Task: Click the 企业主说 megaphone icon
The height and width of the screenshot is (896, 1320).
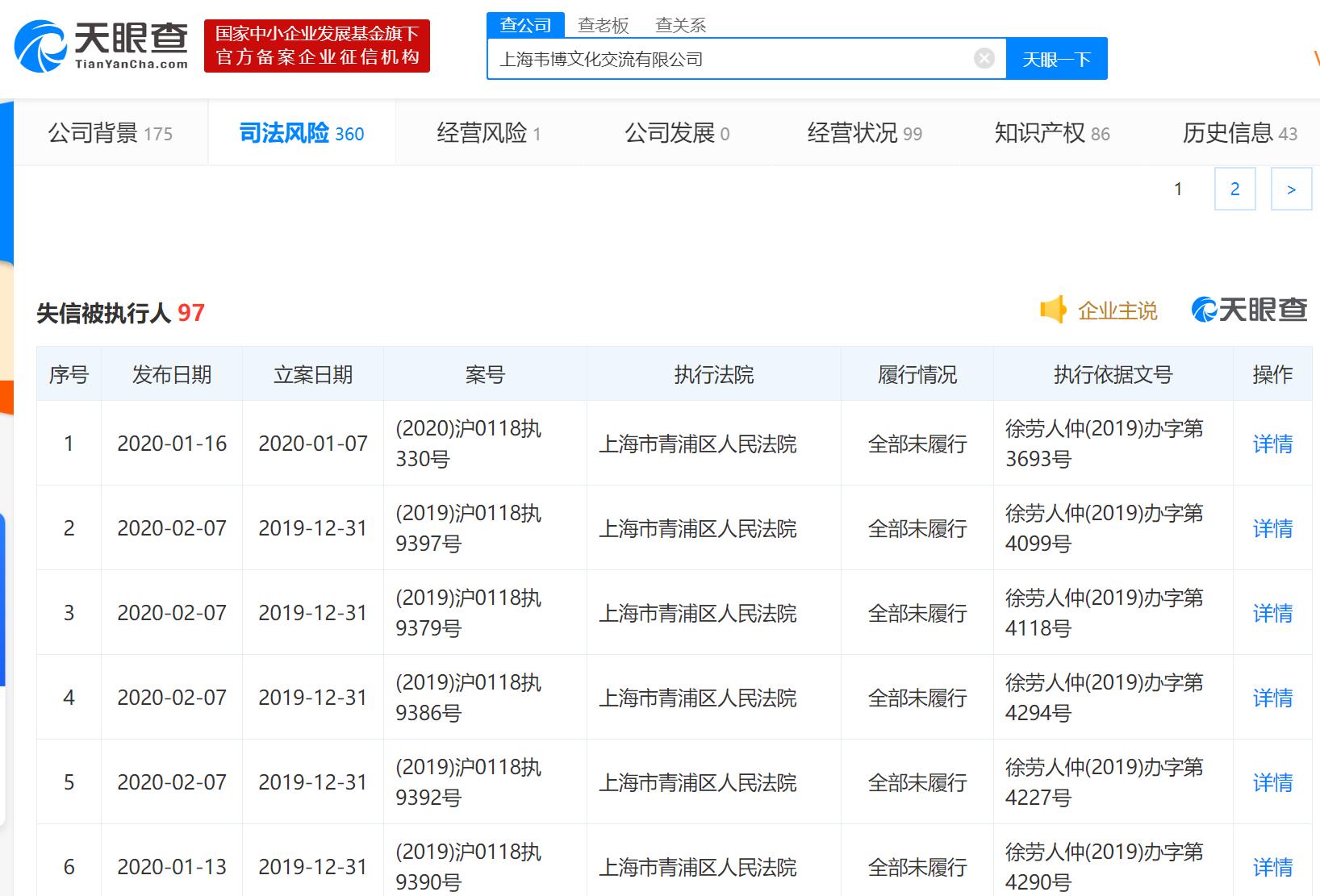Action: coord(1053,310)
